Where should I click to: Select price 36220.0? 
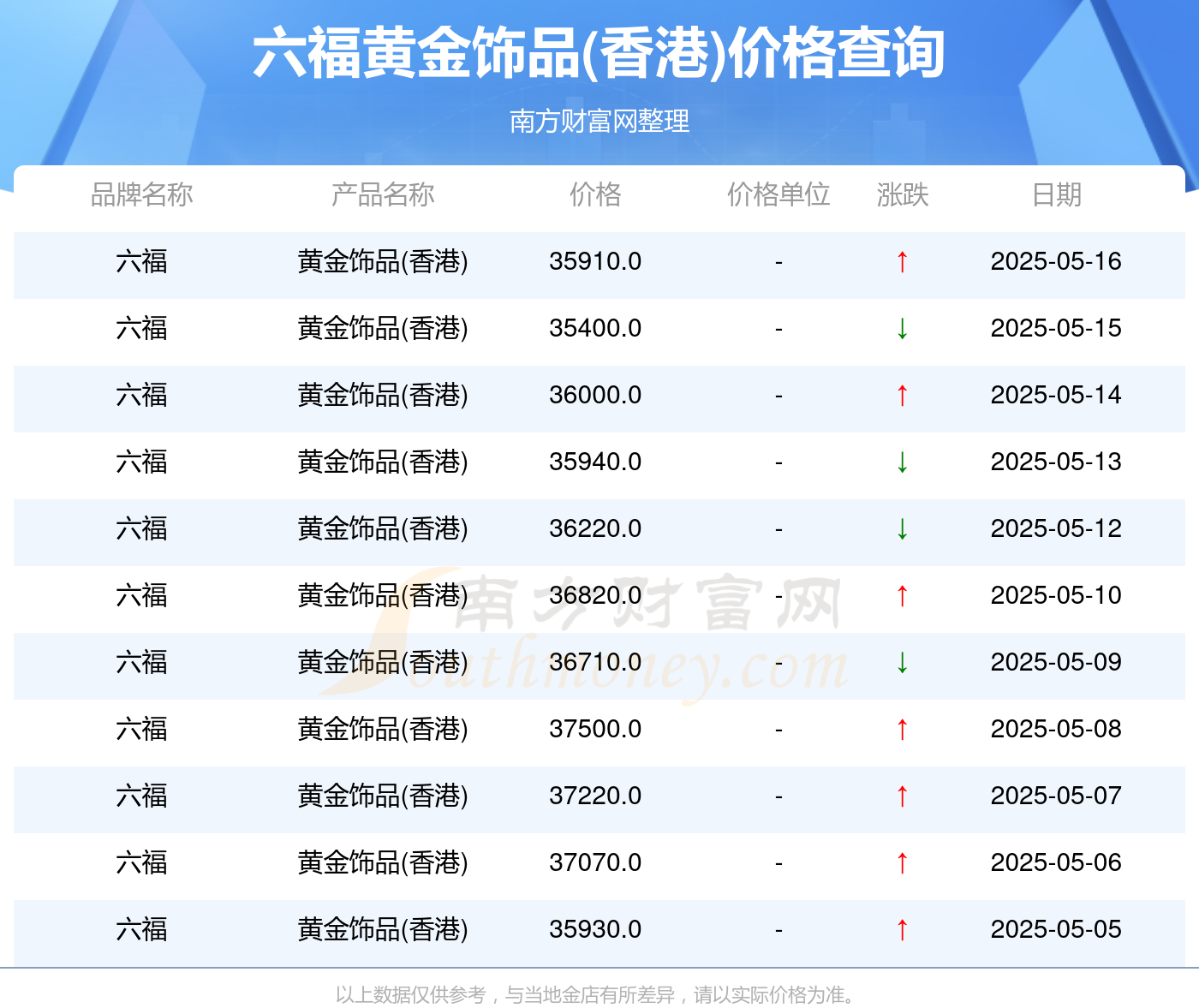595,528
